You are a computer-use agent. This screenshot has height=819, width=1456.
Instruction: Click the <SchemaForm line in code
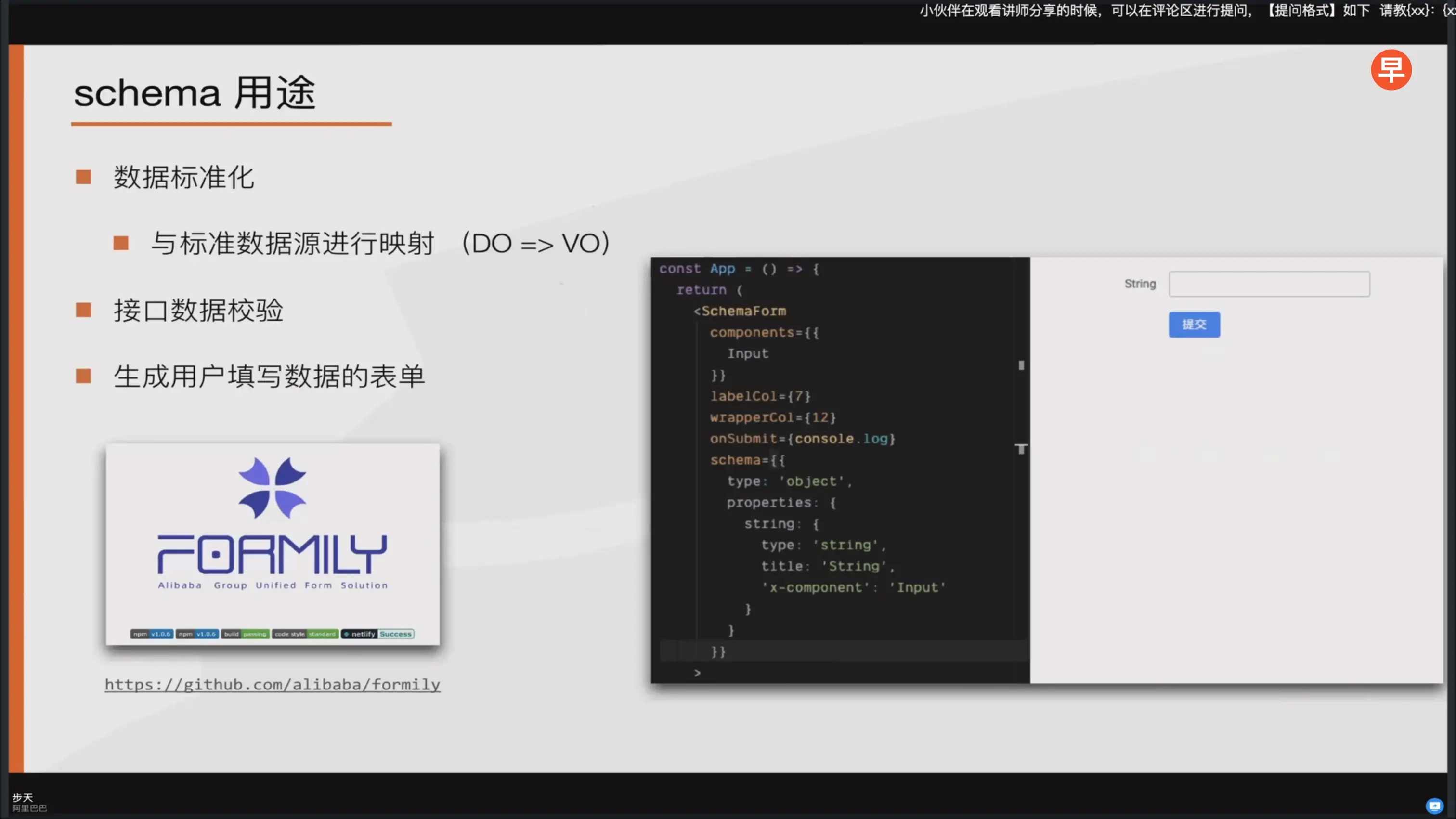pyautogui.click(x=739, y=311)
